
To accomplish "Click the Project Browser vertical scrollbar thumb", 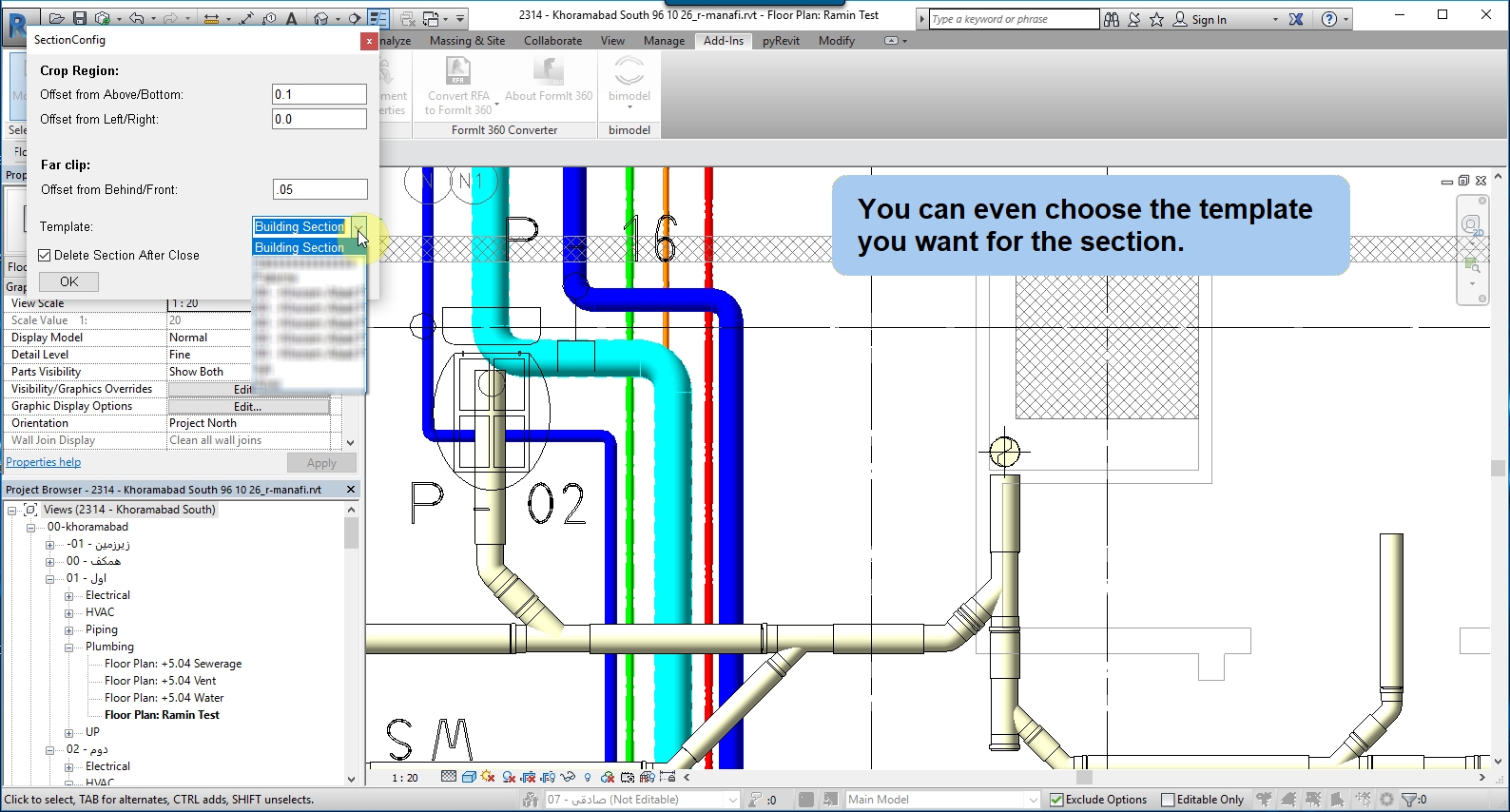I will click(351, 533).
